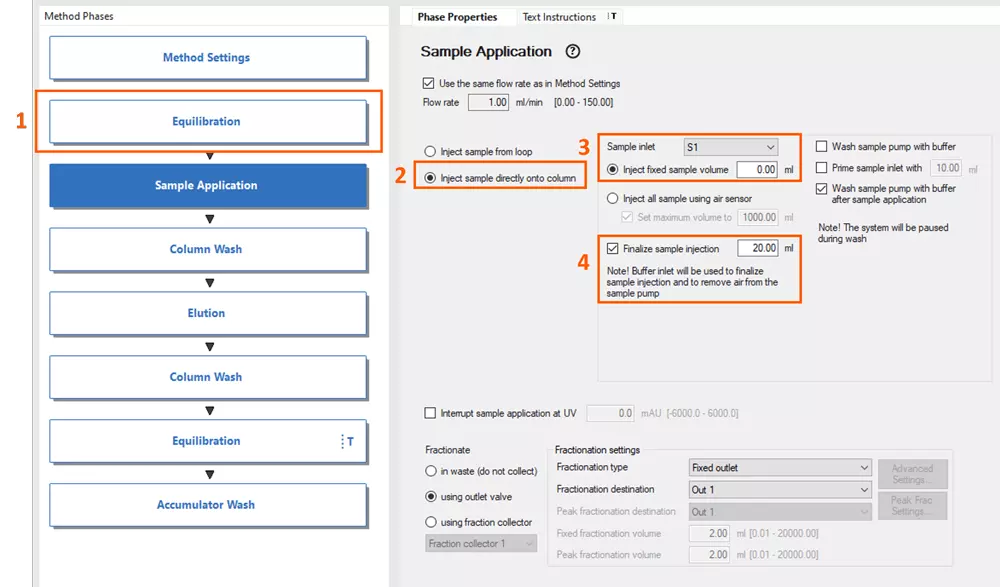Viewport: 1000px width, 587px height.
Task: Select fractionate using fraction collector
Action: click(x=431, y=522)
